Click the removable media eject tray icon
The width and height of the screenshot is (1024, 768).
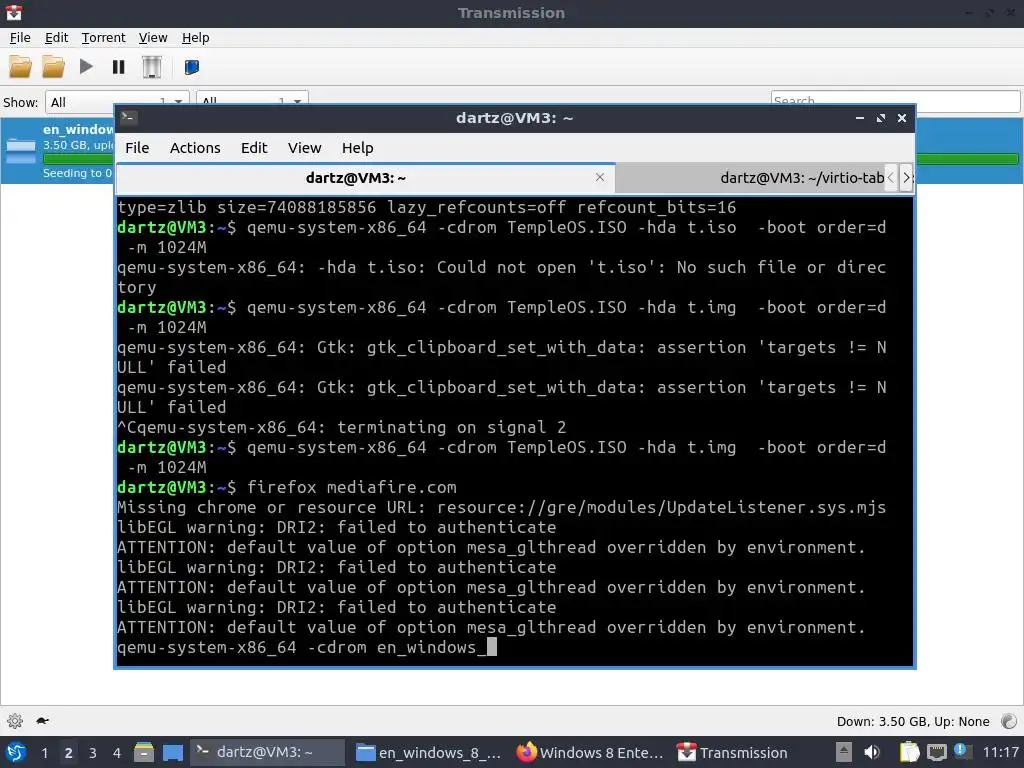click(x=844, y=753)
